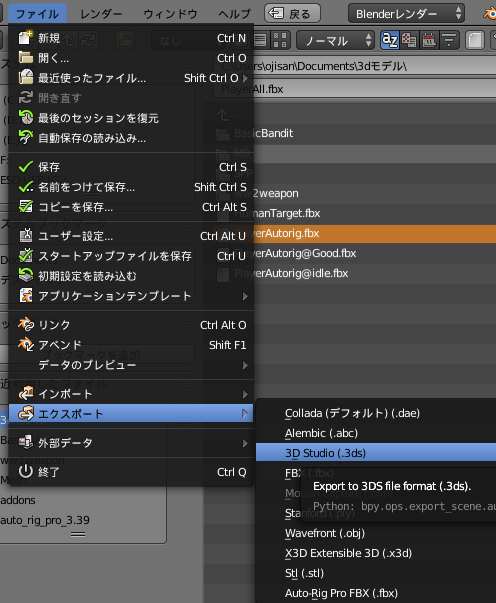Expand エクスポート submenu

click(131, 414)
